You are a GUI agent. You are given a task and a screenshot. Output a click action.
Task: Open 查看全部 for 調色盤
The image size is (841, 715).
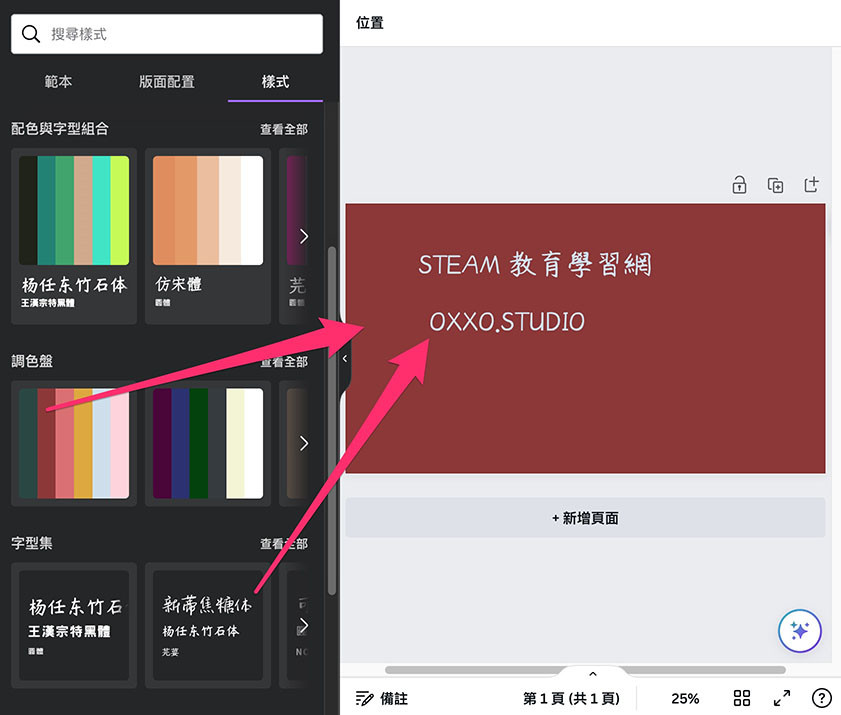click(x=284, y=362)
